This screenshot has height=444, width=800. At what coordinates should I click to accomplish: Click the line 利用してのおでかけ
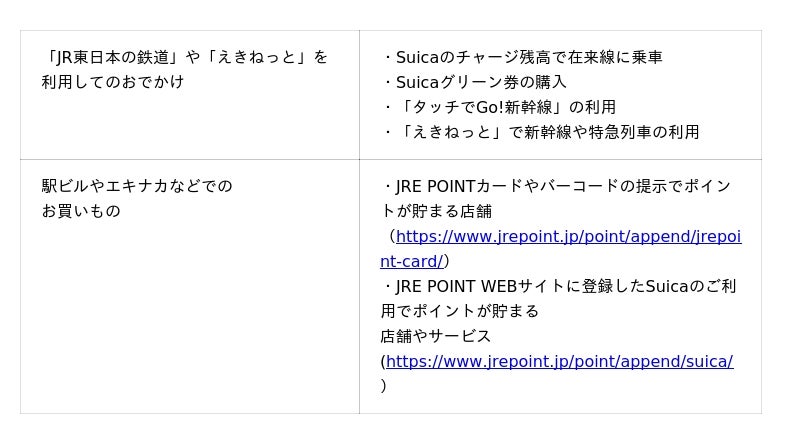coord(113,82)
